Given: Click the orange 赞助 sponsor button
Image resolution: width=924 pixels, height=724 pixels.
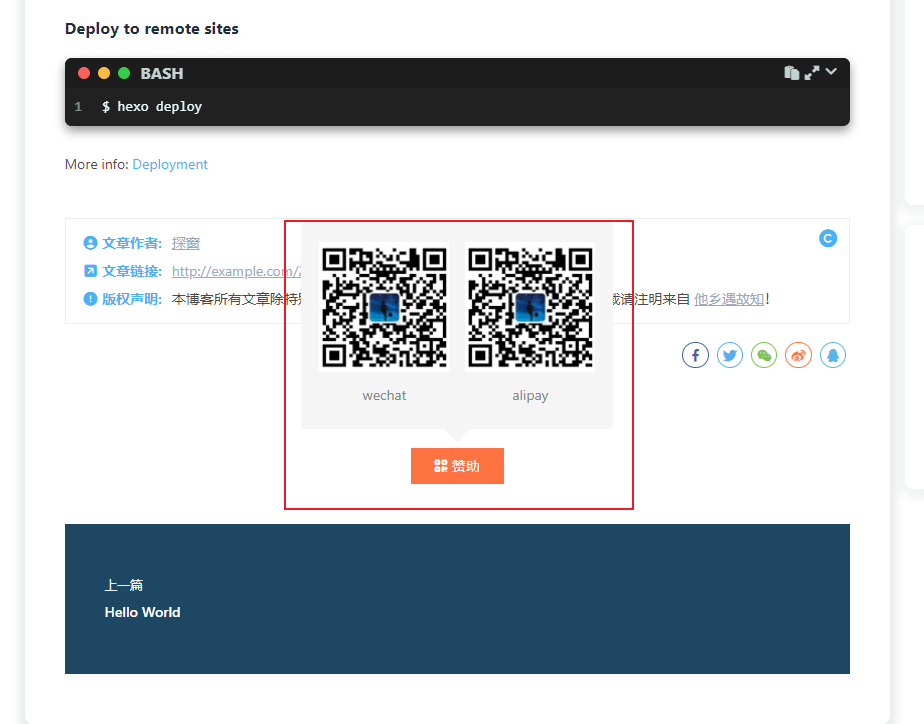Looking at the screenshot, I should click(x=457, y=466).
